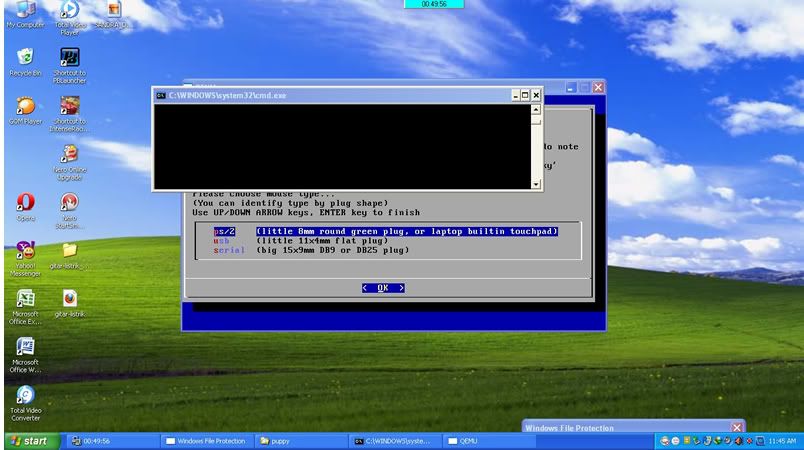Close the Windows File Protection popup
Image resolution: width=804 pixels, height=450 pixels.
point(737,427)
